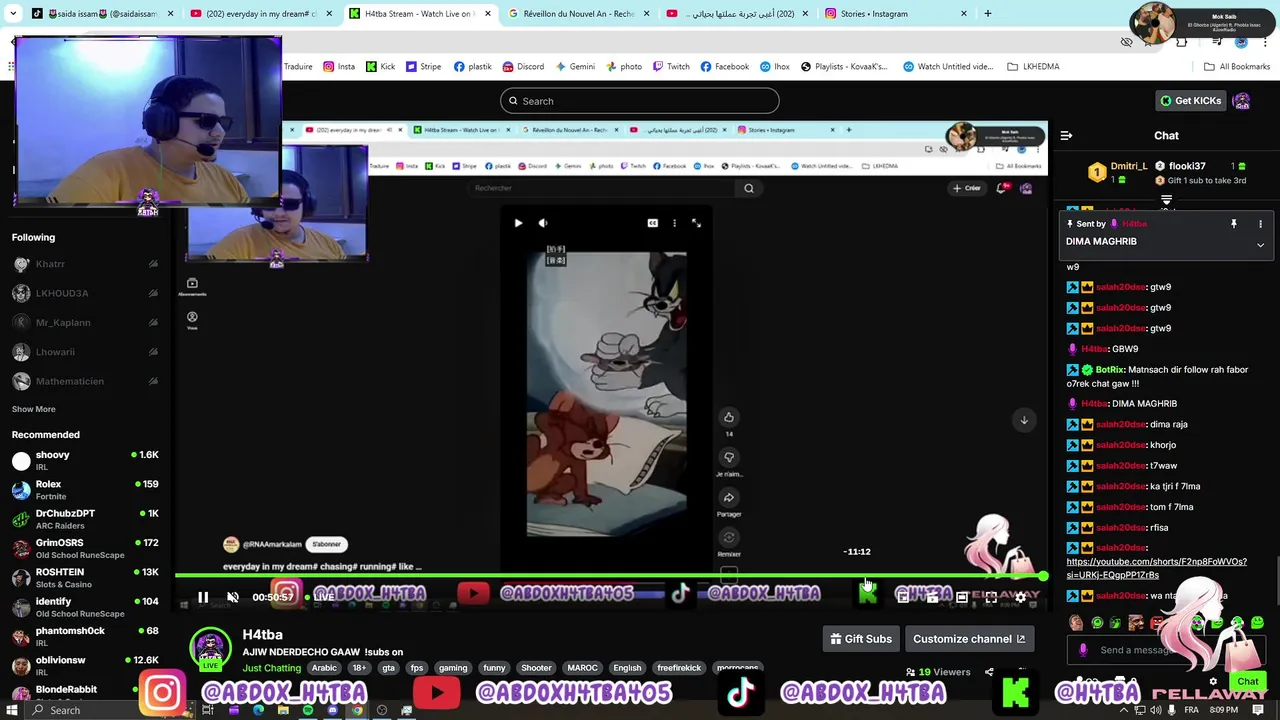
Task: Open Customize channel link
Action: (969, 639)
